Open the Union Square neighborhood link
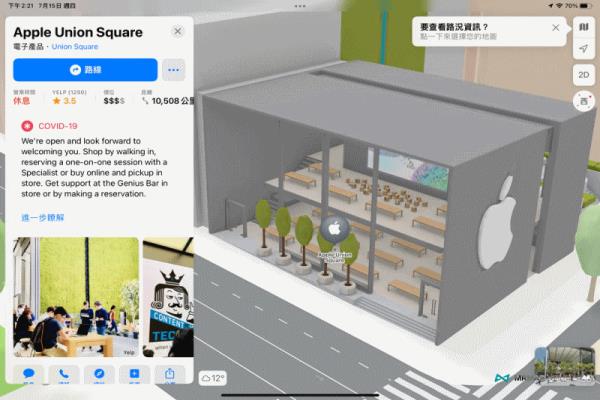Screen dimensions: 600x400 pyautogui.click(x=75, y=46)
